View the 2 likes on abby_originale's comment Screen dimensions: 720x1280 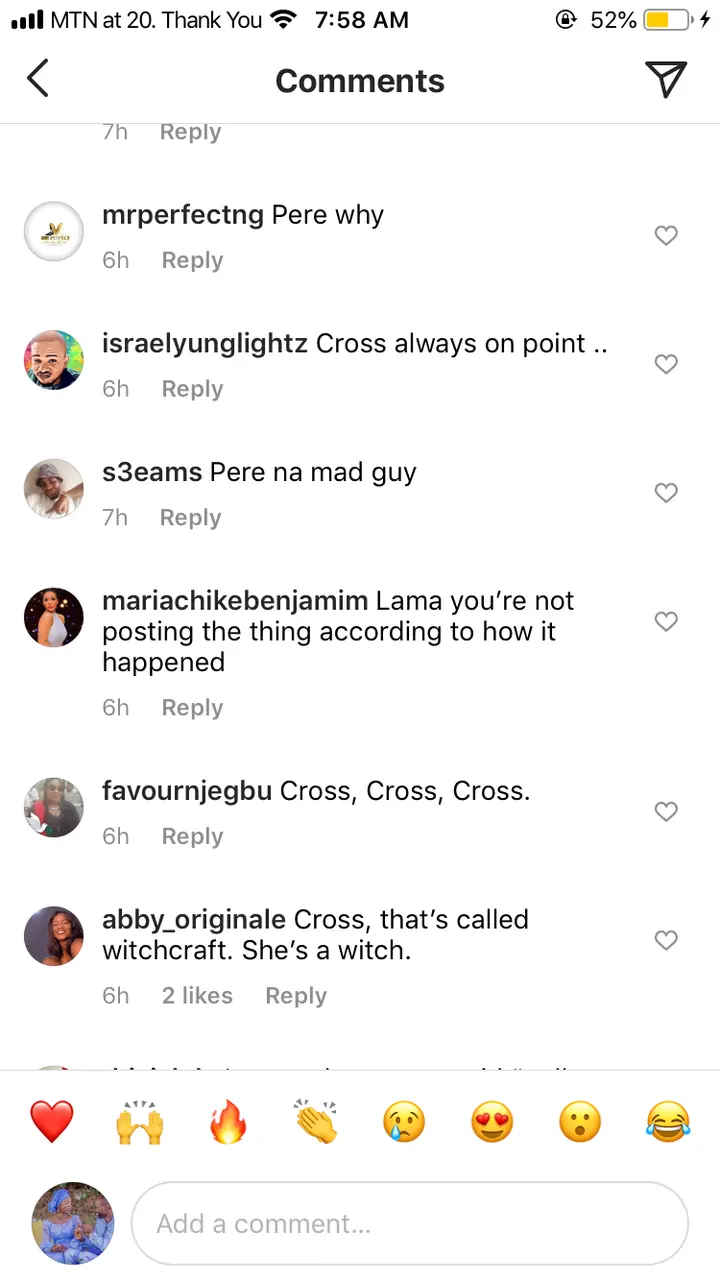197,996
